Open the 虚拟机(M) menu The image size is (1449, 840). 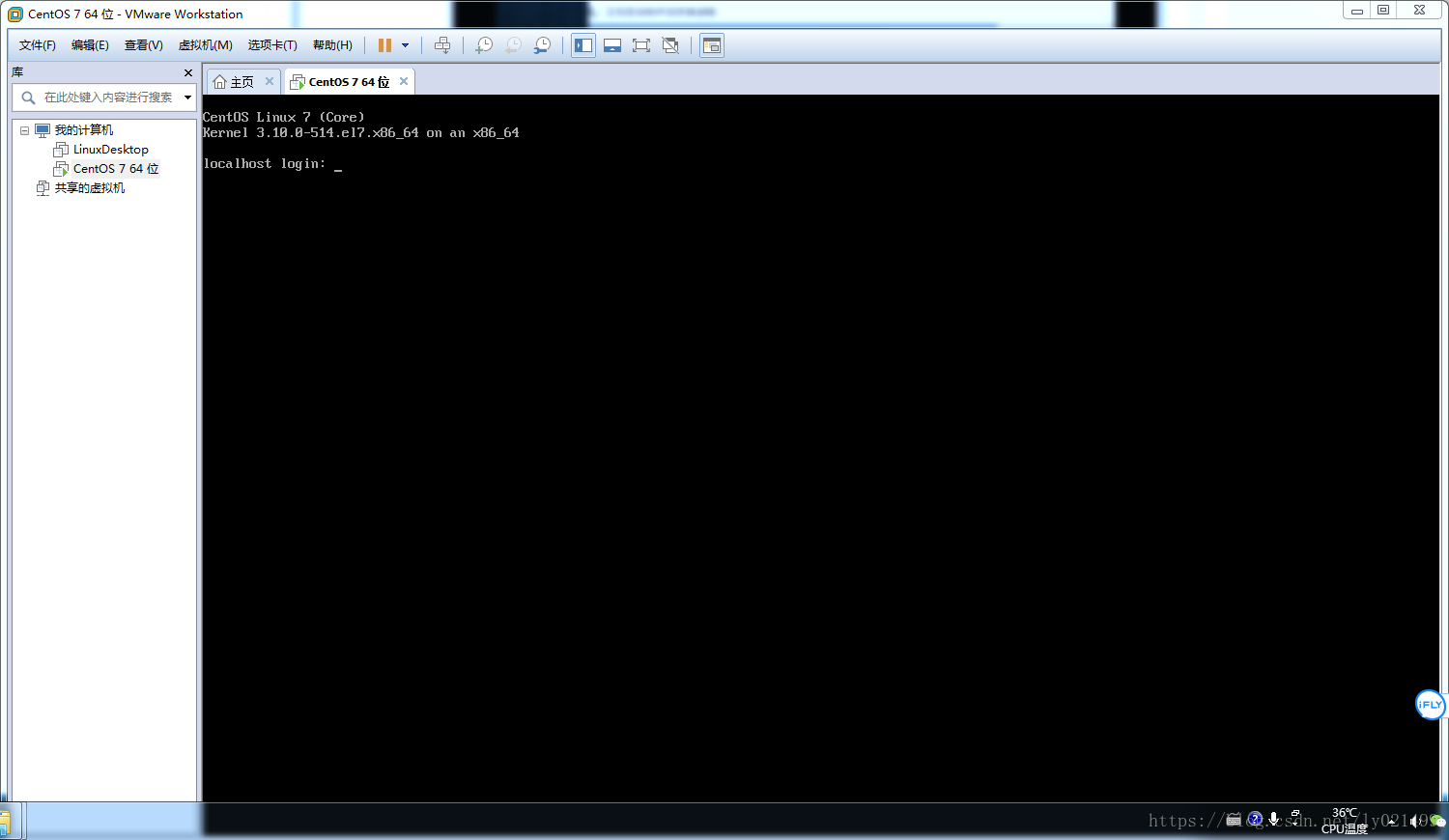click(206, 45)
